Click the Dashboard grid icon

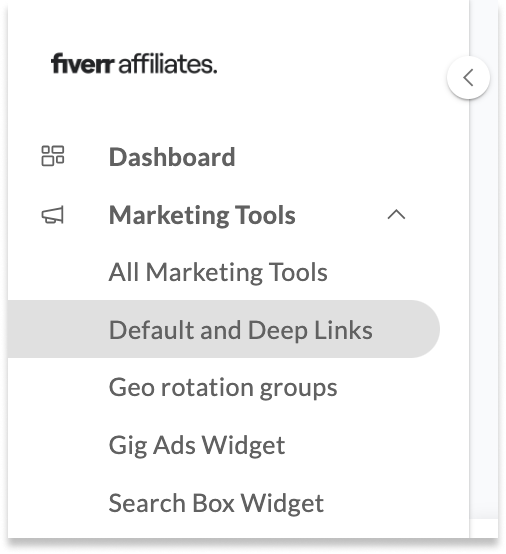[53, 156]
